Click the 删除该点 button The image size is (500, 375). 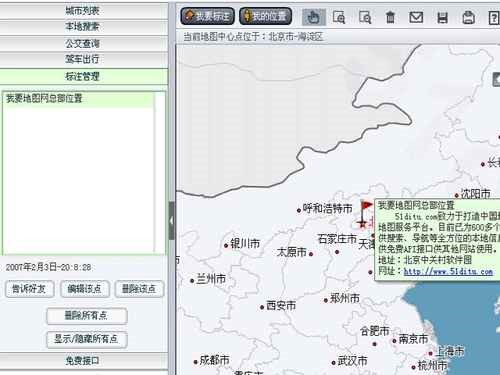pos(139,289)
